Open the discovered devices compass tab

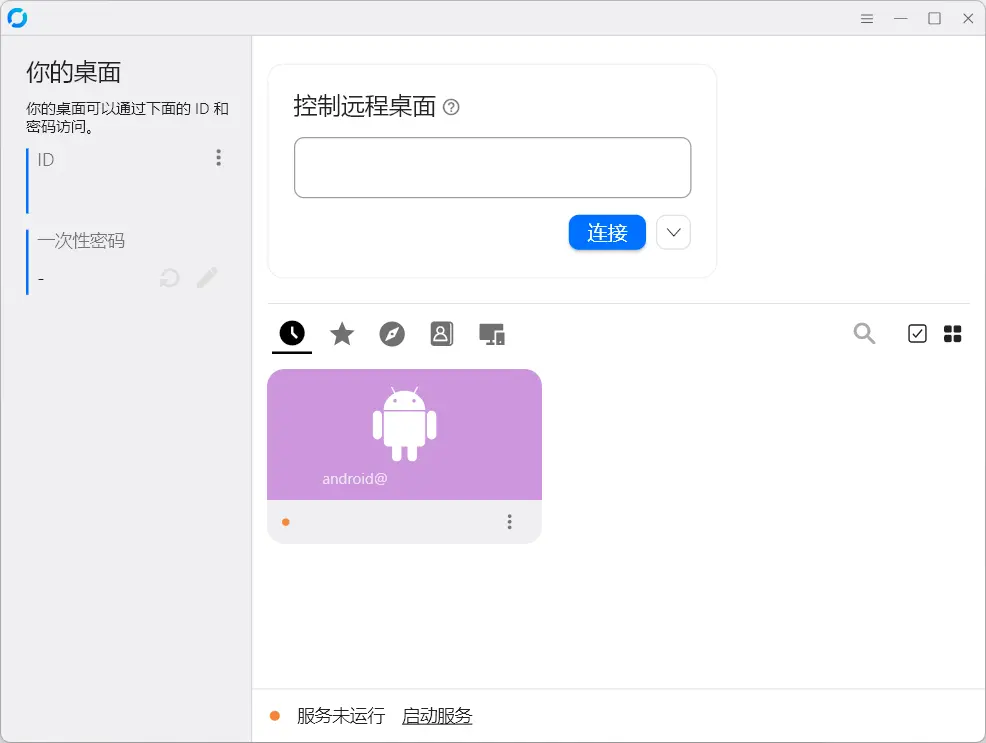pyautogui.click(x=392, y=334)
